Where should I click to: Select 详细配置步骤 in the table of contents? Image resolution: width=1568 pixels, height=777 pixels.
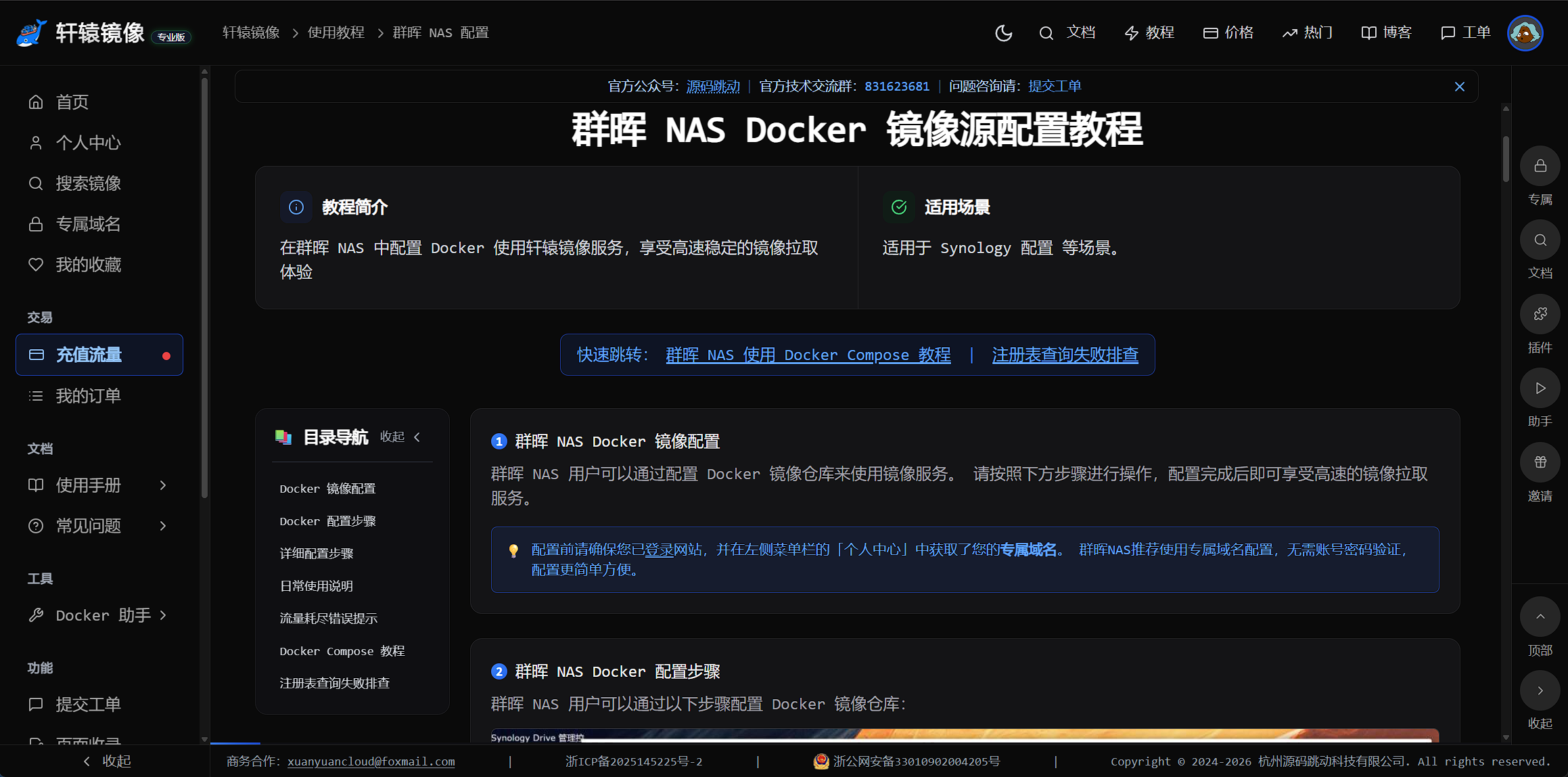coord(317,554)
